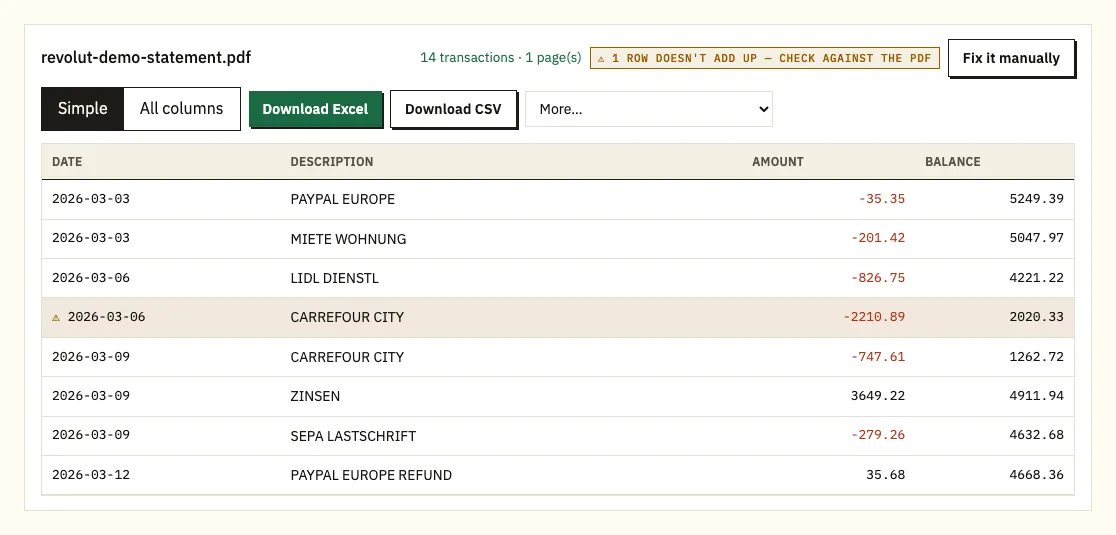Image resolution: width=1116 pixels, height=535 pixels.
Task: Click the balance 4221.22
Action: point(1036,277)
